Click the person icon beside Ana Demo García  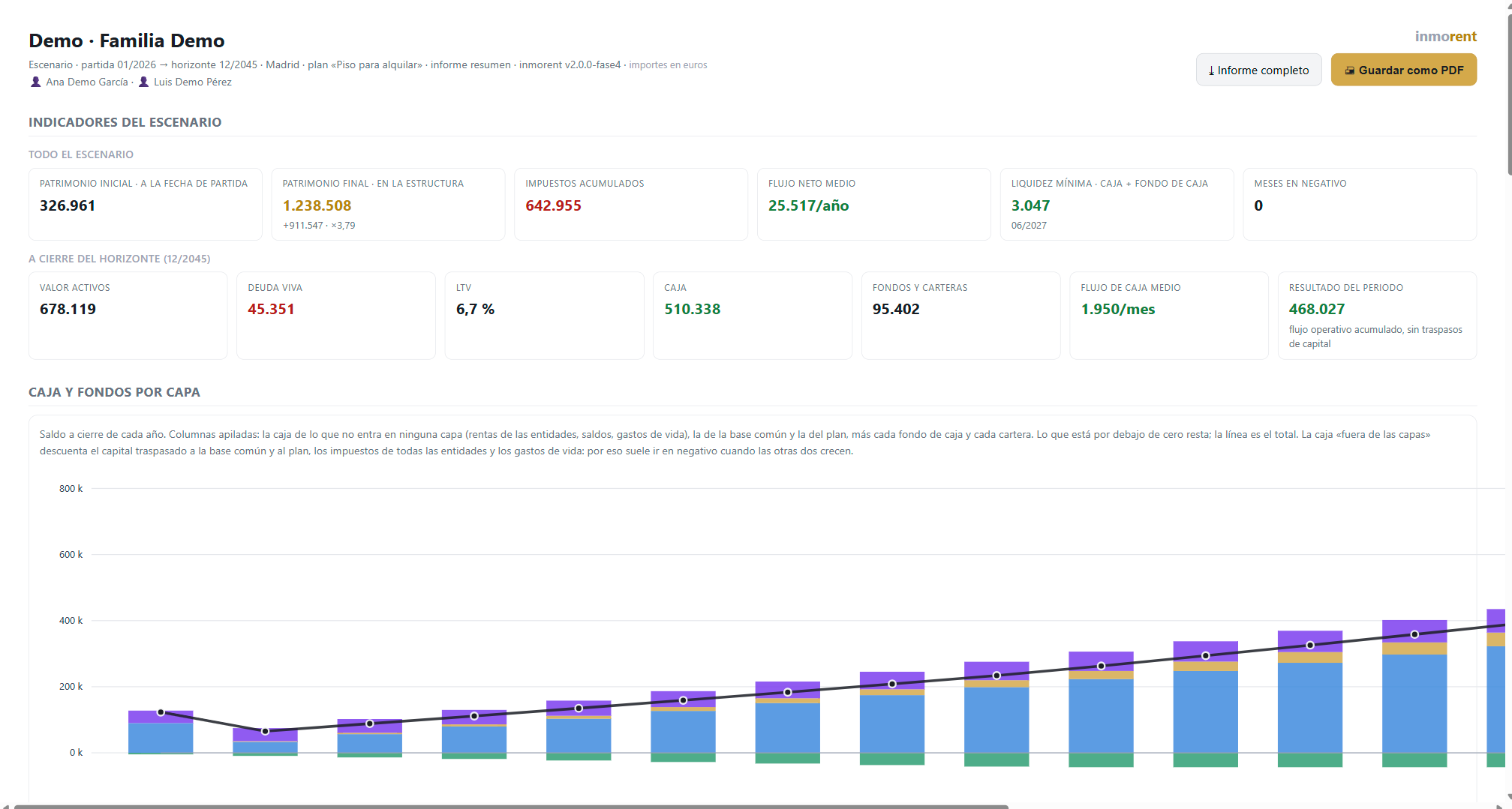pyautogui.click(x=36, y=82)
